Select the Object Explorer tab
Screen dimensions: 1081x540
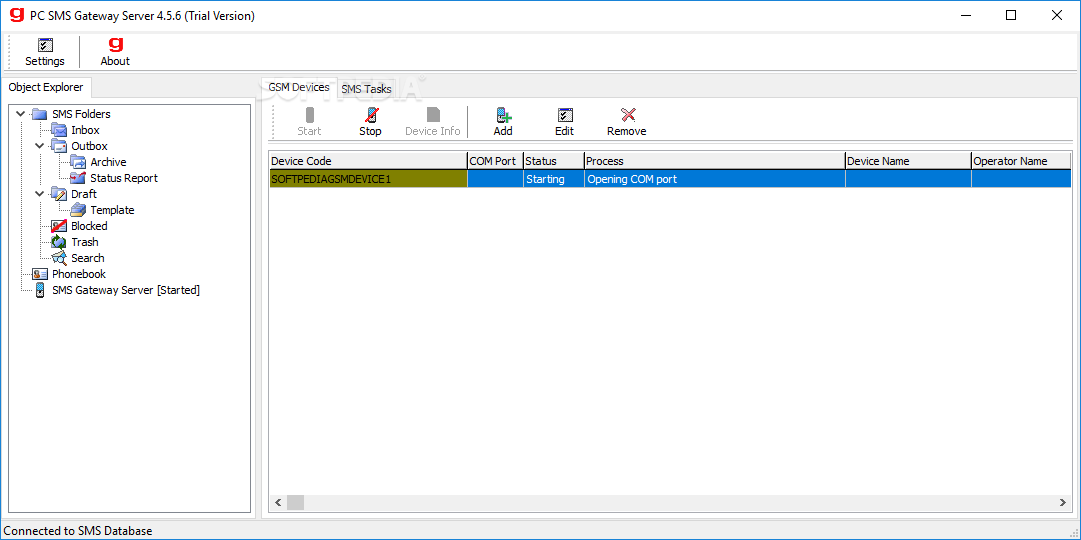click(46, 87)
